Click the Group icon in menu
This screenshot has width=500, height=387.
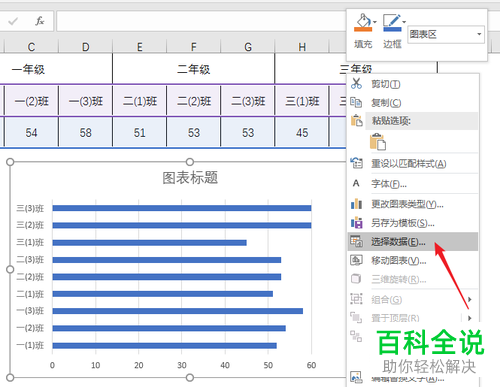click(356, 299)
